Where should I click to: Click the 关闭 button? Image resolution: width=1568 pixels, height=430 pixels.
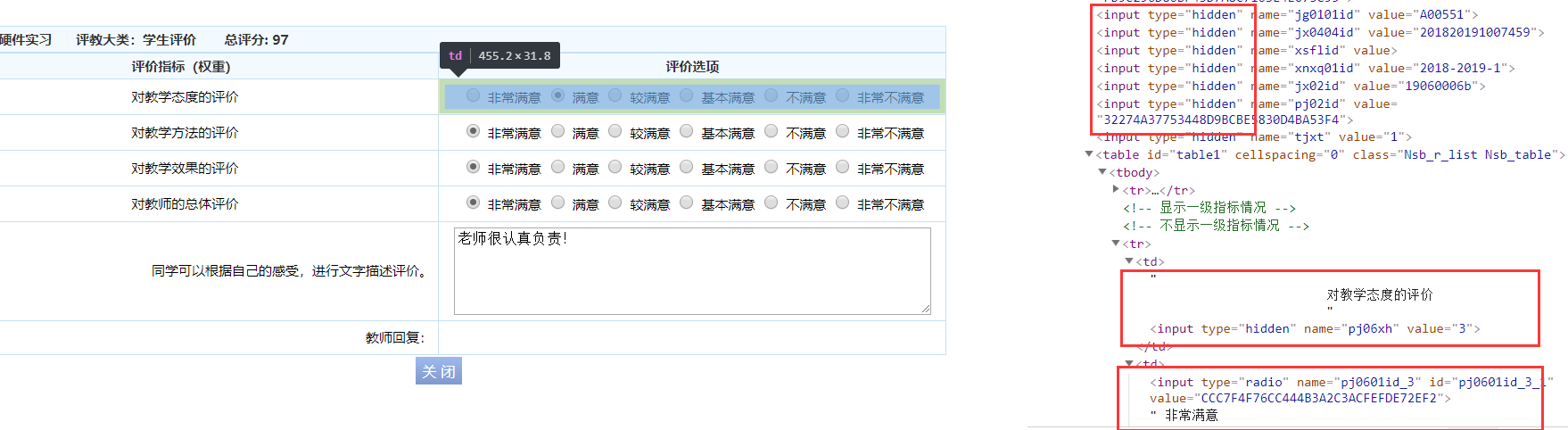click(x=439, y=371)
